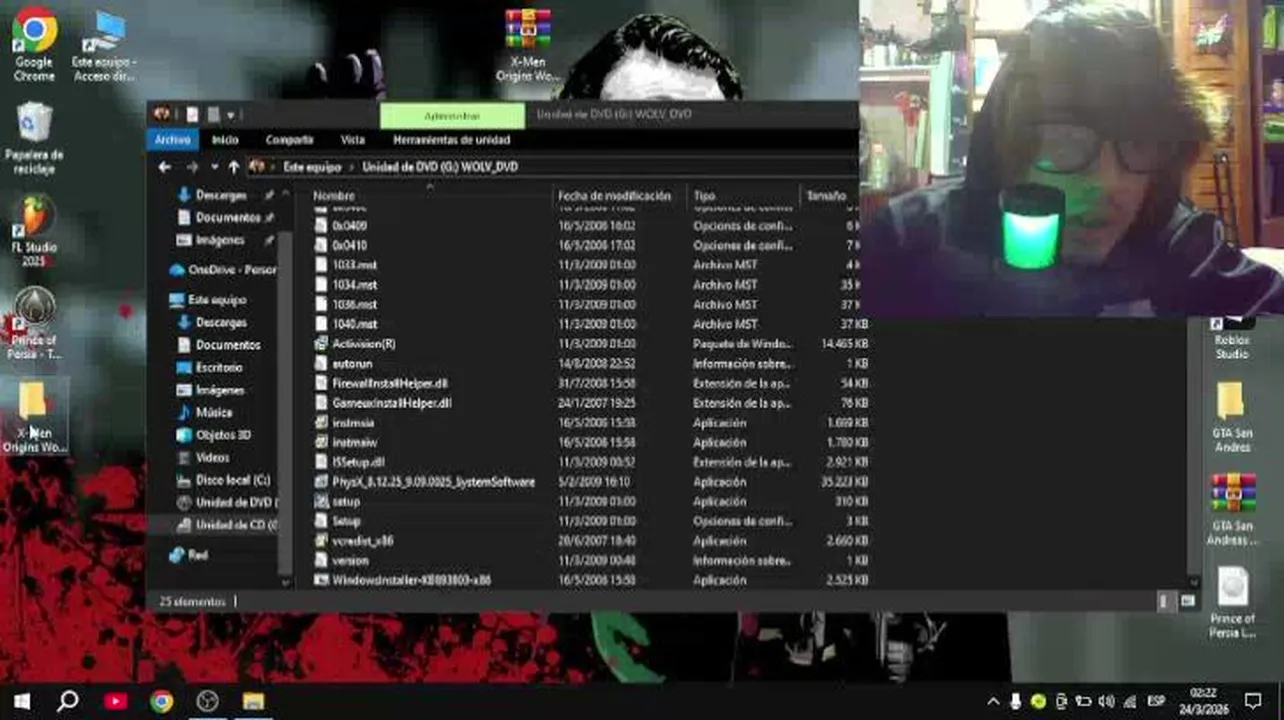Click Unidad de DVD (G:) breadcrumb
Screen dimensions: 1284x720
[x=440, y=167]
